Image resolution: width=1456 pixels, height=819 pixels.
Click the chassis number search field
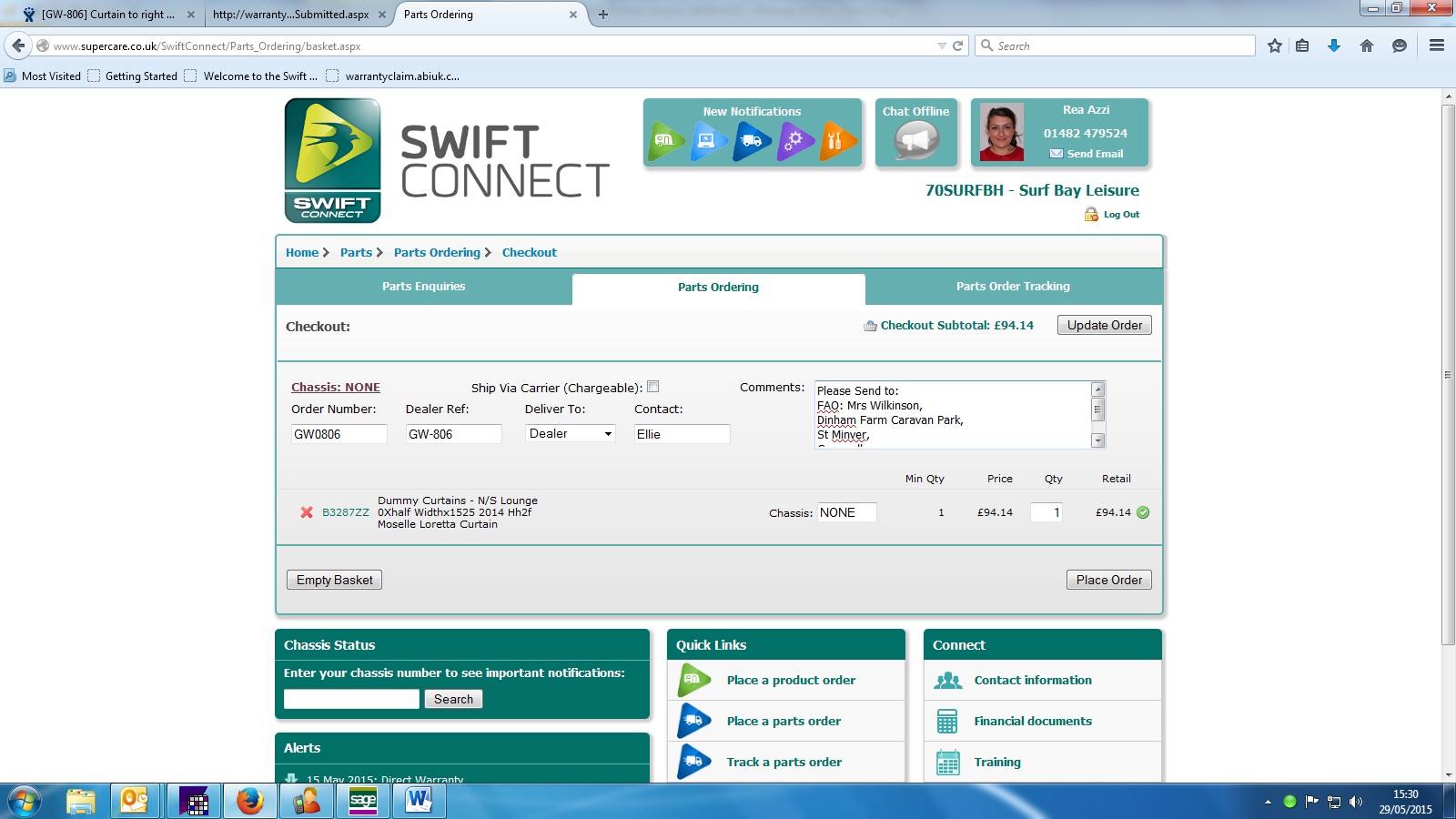click(351, 699)
